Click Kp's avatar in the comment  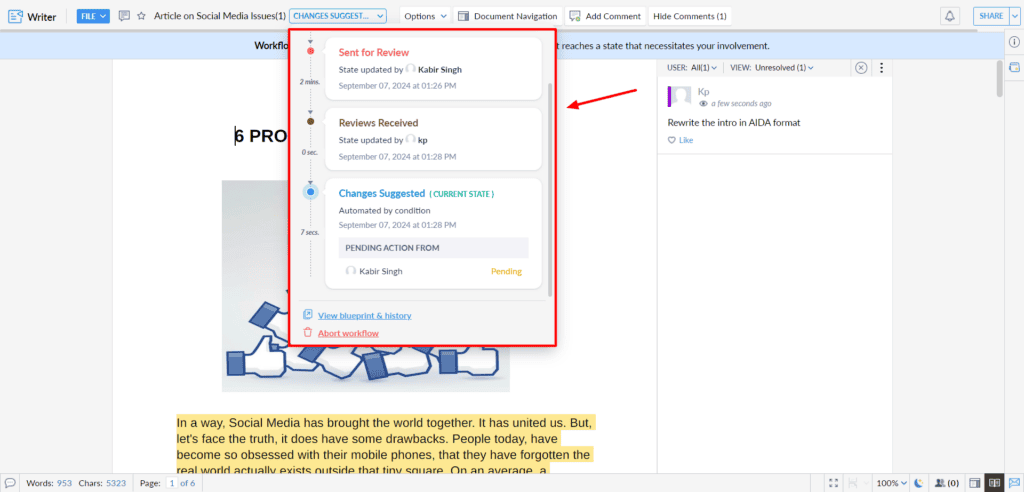[x=681, y=96]
